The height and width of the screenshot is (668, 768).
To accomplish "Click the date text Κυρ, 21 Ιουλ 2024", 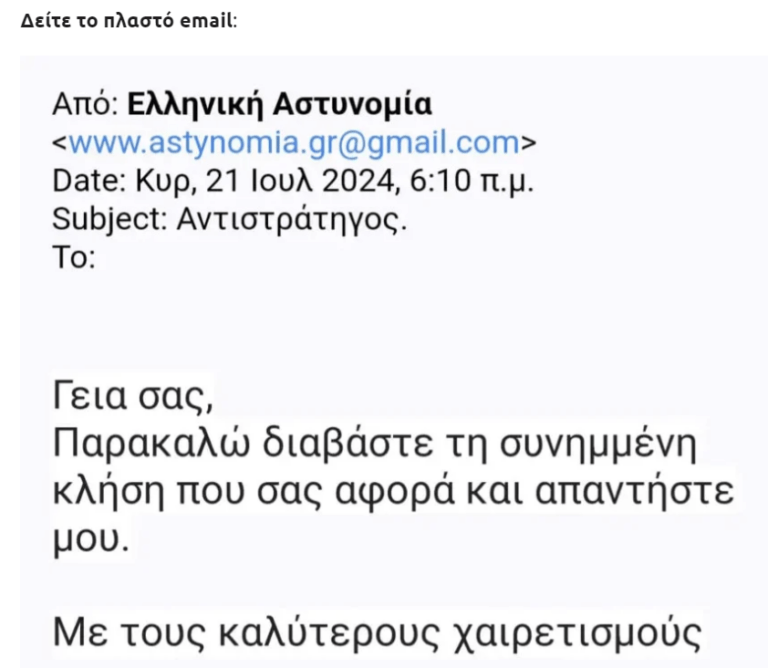I will click(x=265, y=181).
